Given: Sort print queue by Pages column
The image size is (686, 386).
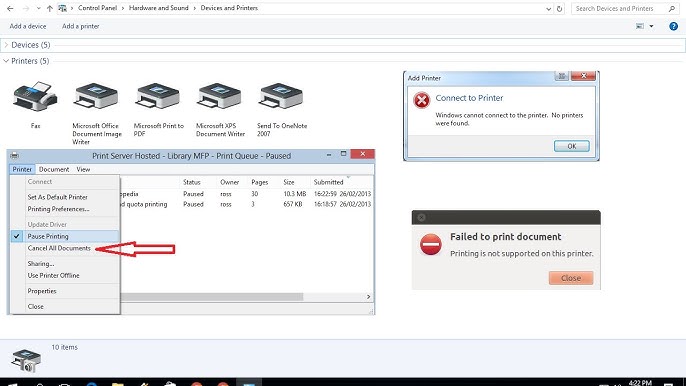Looking at the screenshot, I should tap(259, 182).
